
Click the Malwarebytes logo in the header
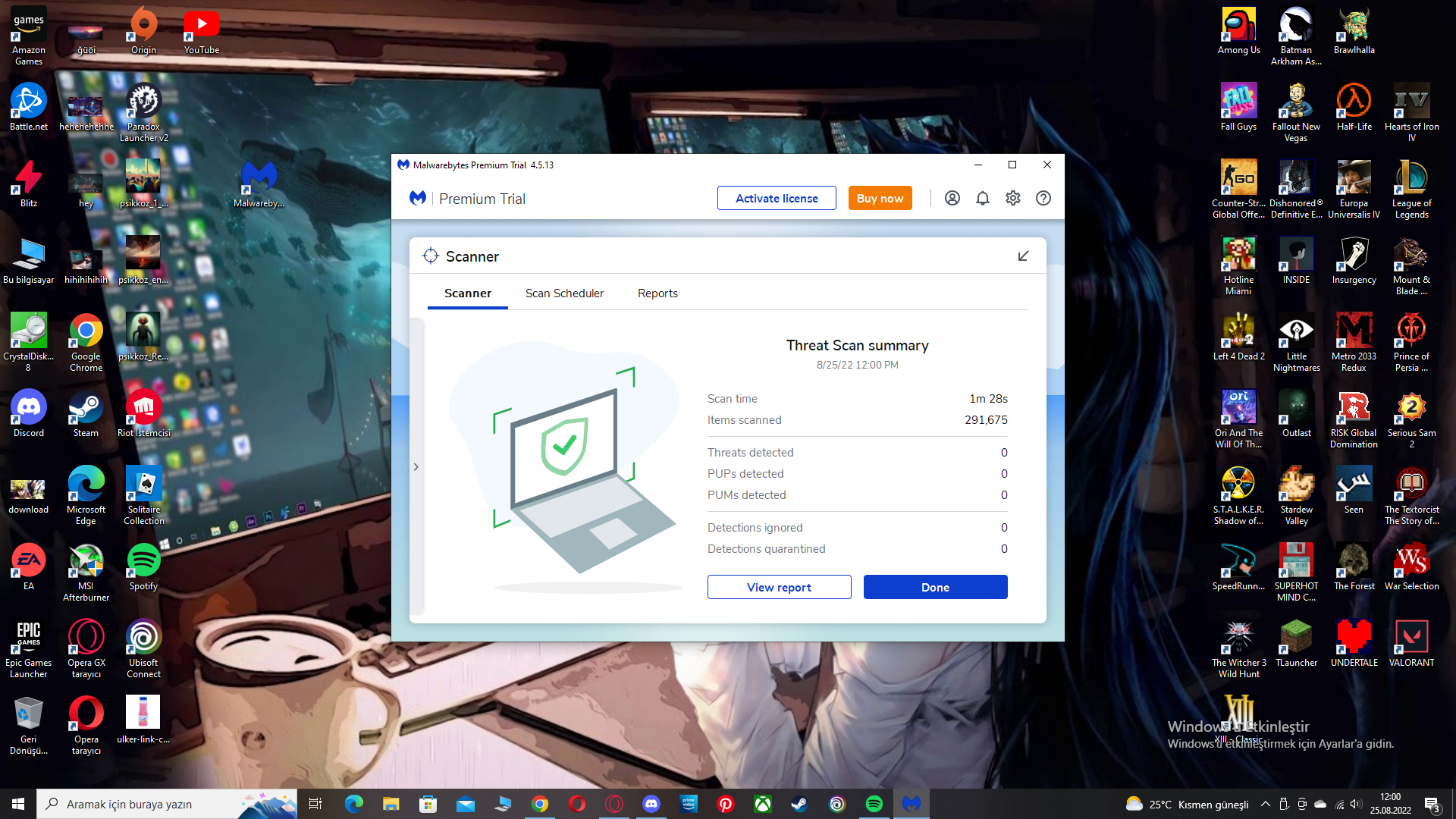[418, 198]
